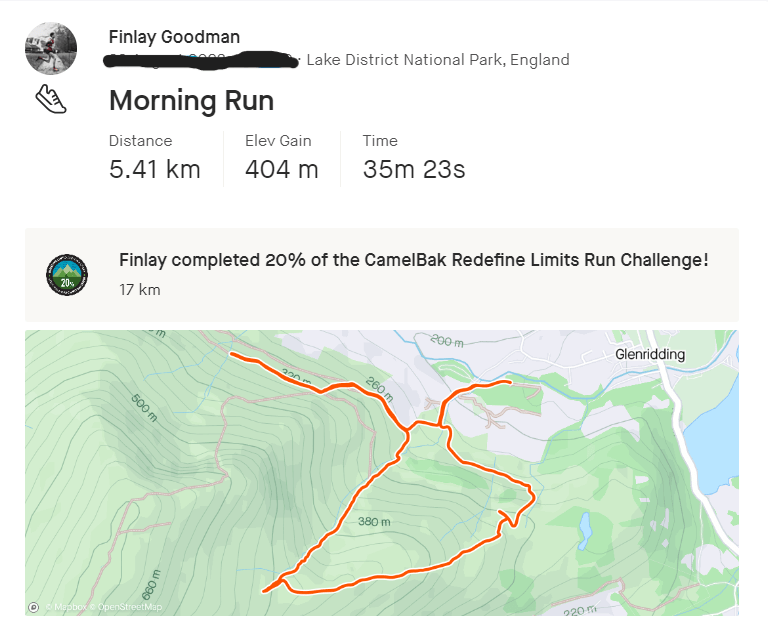This screenshot has width=768, height=627.
Task: Click the 380 m contour label
Action: [373, 521]
